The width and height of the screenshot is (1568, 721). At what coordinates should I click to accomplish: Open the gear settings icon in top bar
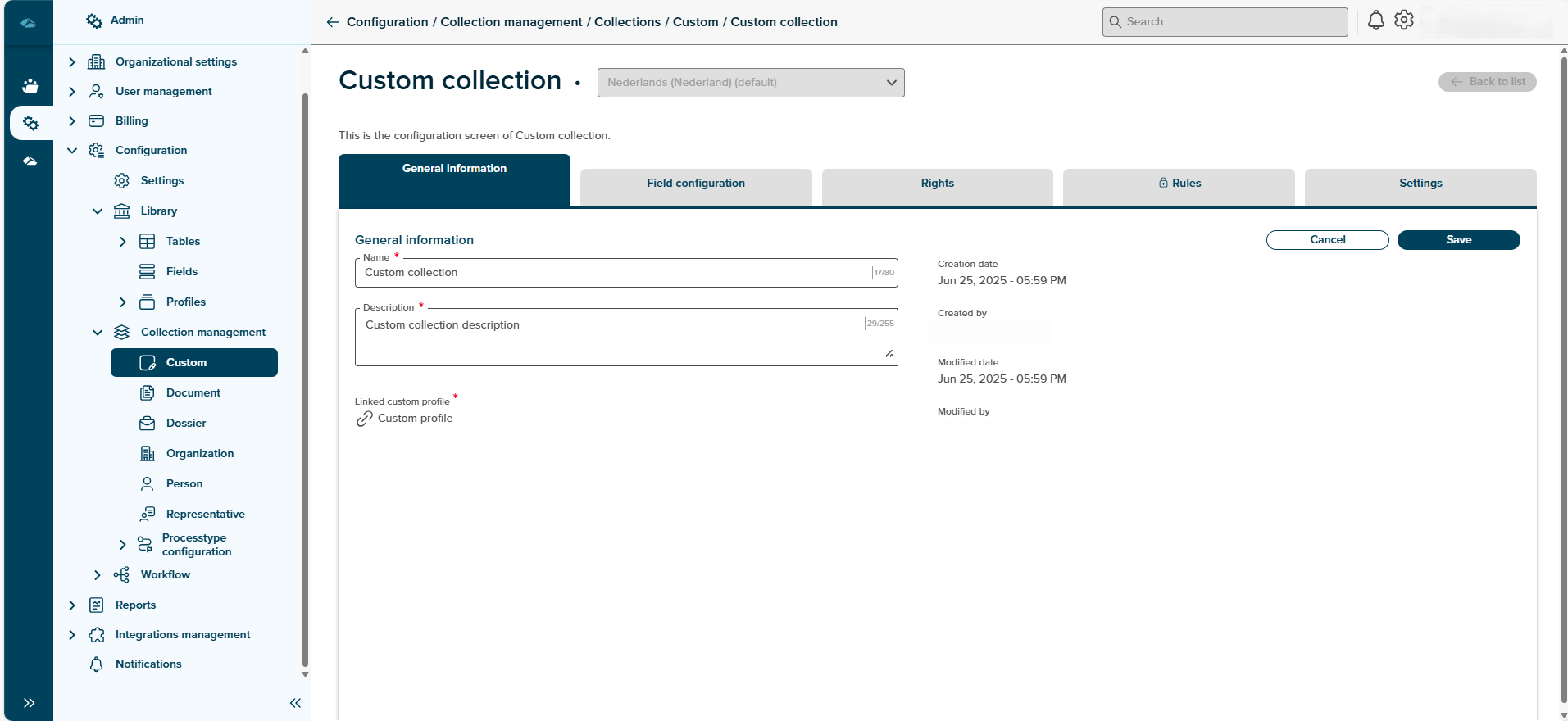coord(1404,20)
